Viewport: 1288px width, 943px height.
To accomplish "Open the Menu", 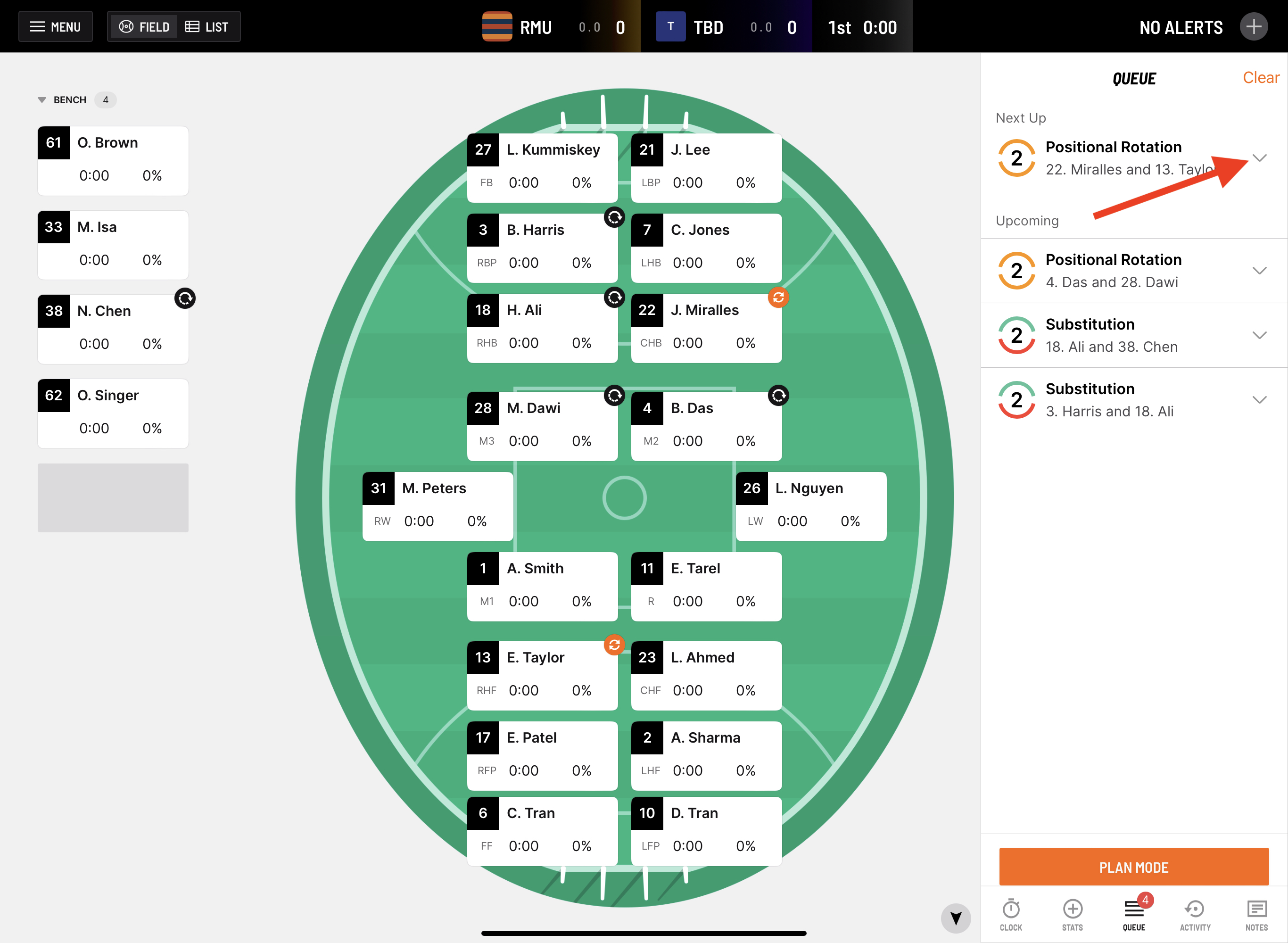I will (55, 27).
